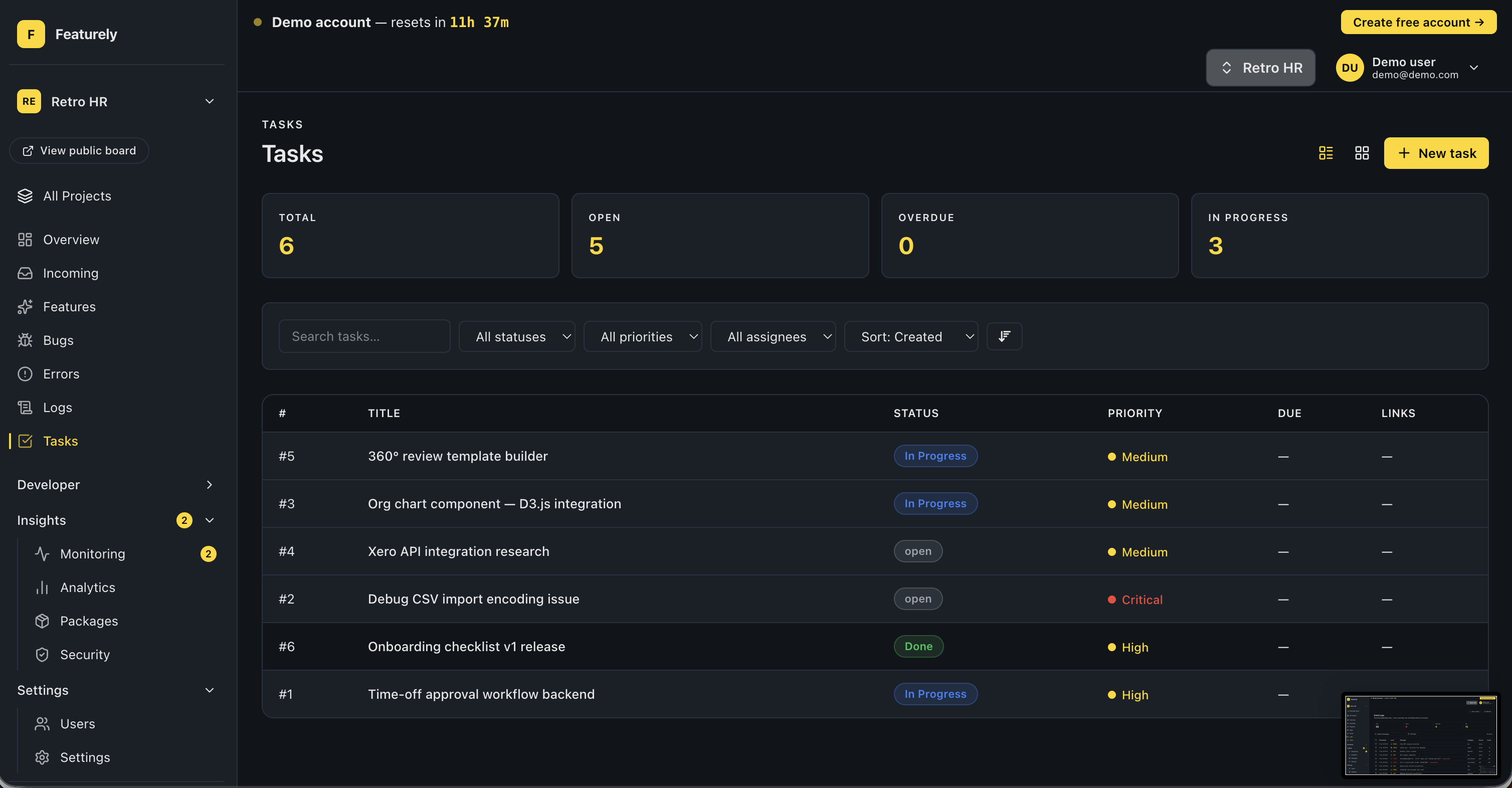Click Create free account button
Viewport: 1512px width, 788px height.
[1418, 22]
